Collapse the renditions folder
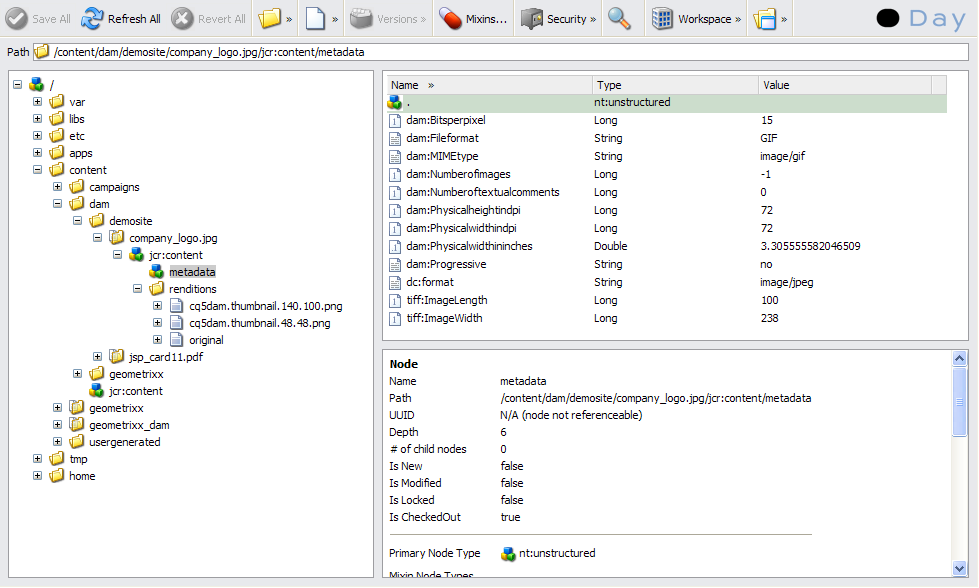 click(137, 288)
